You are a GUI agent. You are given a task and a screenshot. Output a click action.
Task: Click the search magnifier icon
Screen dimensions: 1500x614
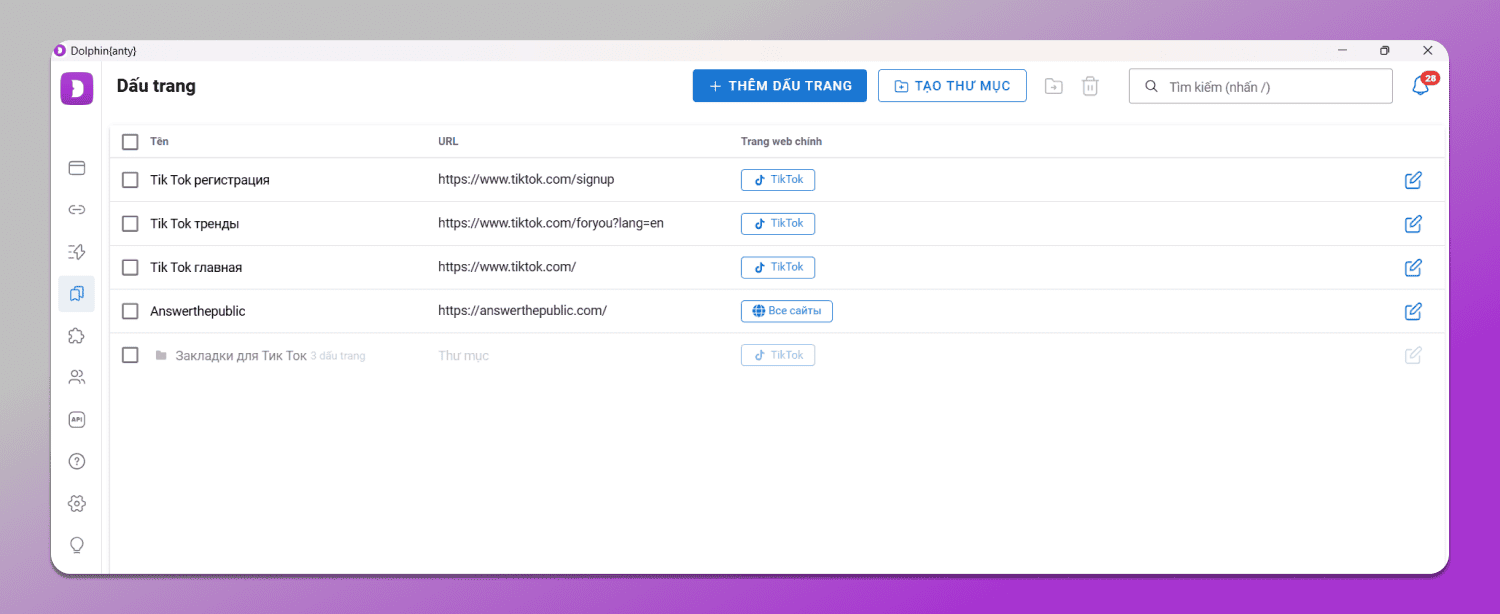click(x=1151, y=86)
